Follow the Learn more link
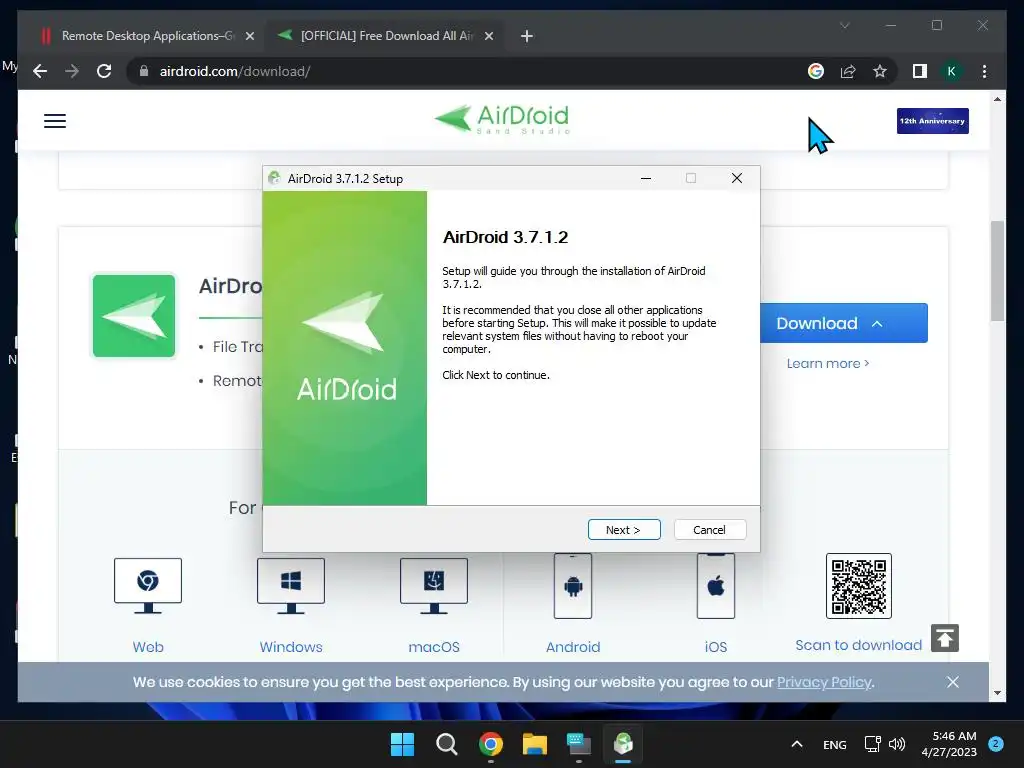The width and height of the screenshot is (1024, 768). tap(827, 364)
